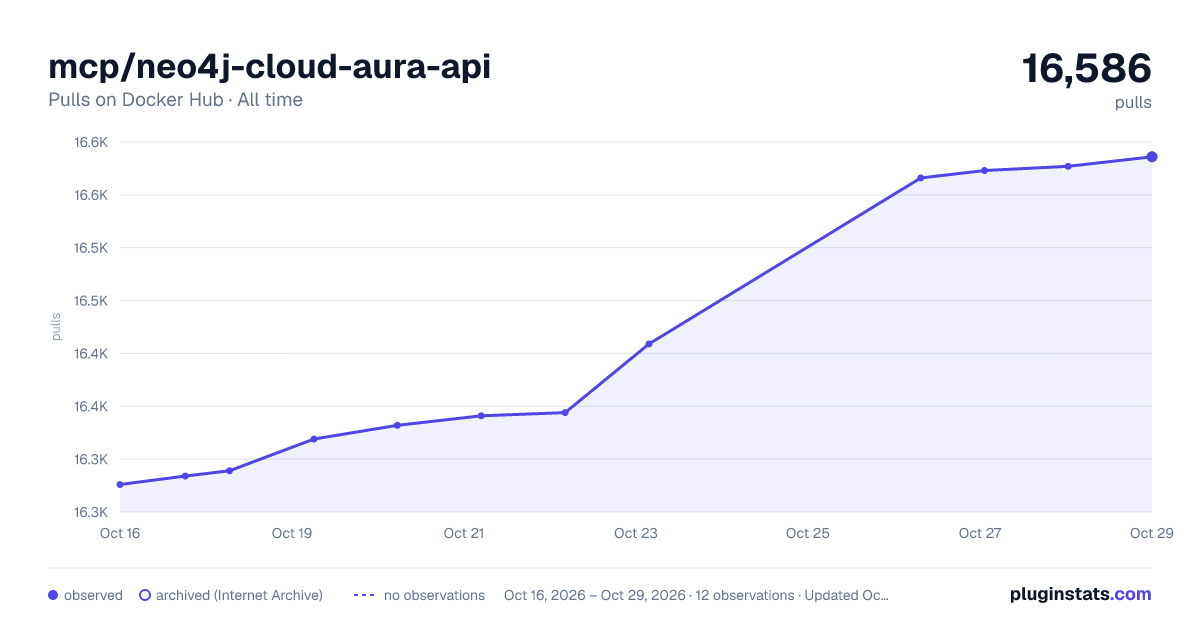Click the 16,586 total pulls figure
Image resolution: width=1200 pixels, height=630 pixels.
1086,69
